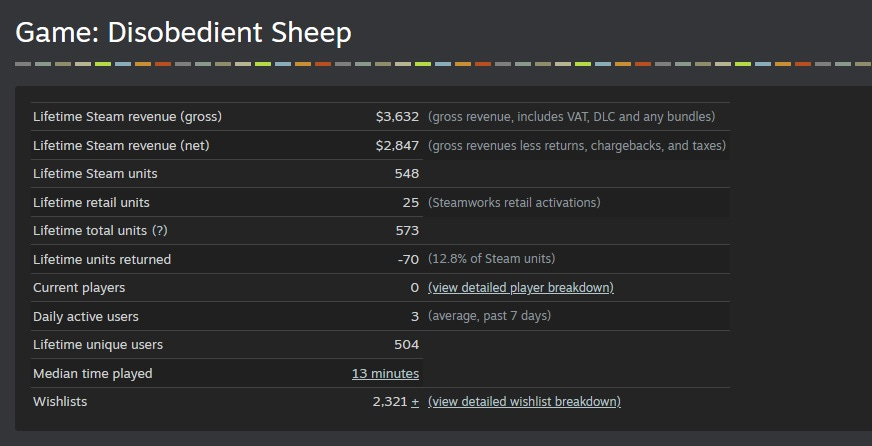The image size is (872, 446).
Task: Select the Game: Disobedient Sheep heading
Action: point(183,33)
